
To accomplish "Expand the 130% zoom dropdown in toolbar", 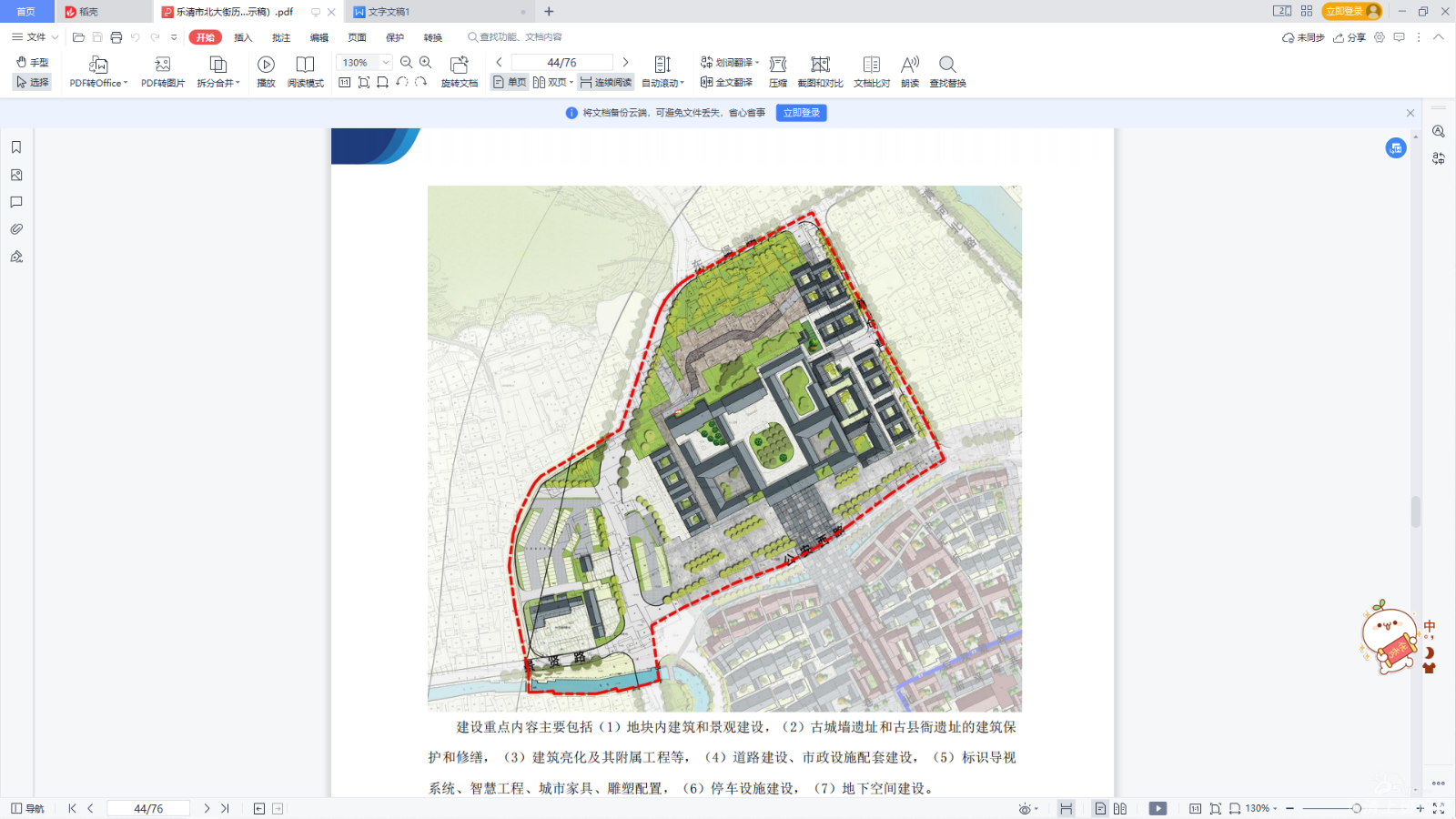I will point(386,63).
